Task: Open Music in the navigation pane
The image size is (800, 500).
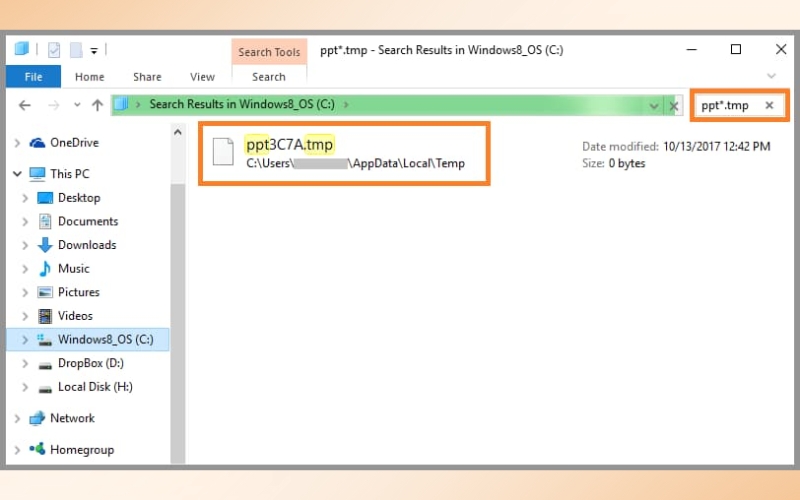Action: [73, 268]
